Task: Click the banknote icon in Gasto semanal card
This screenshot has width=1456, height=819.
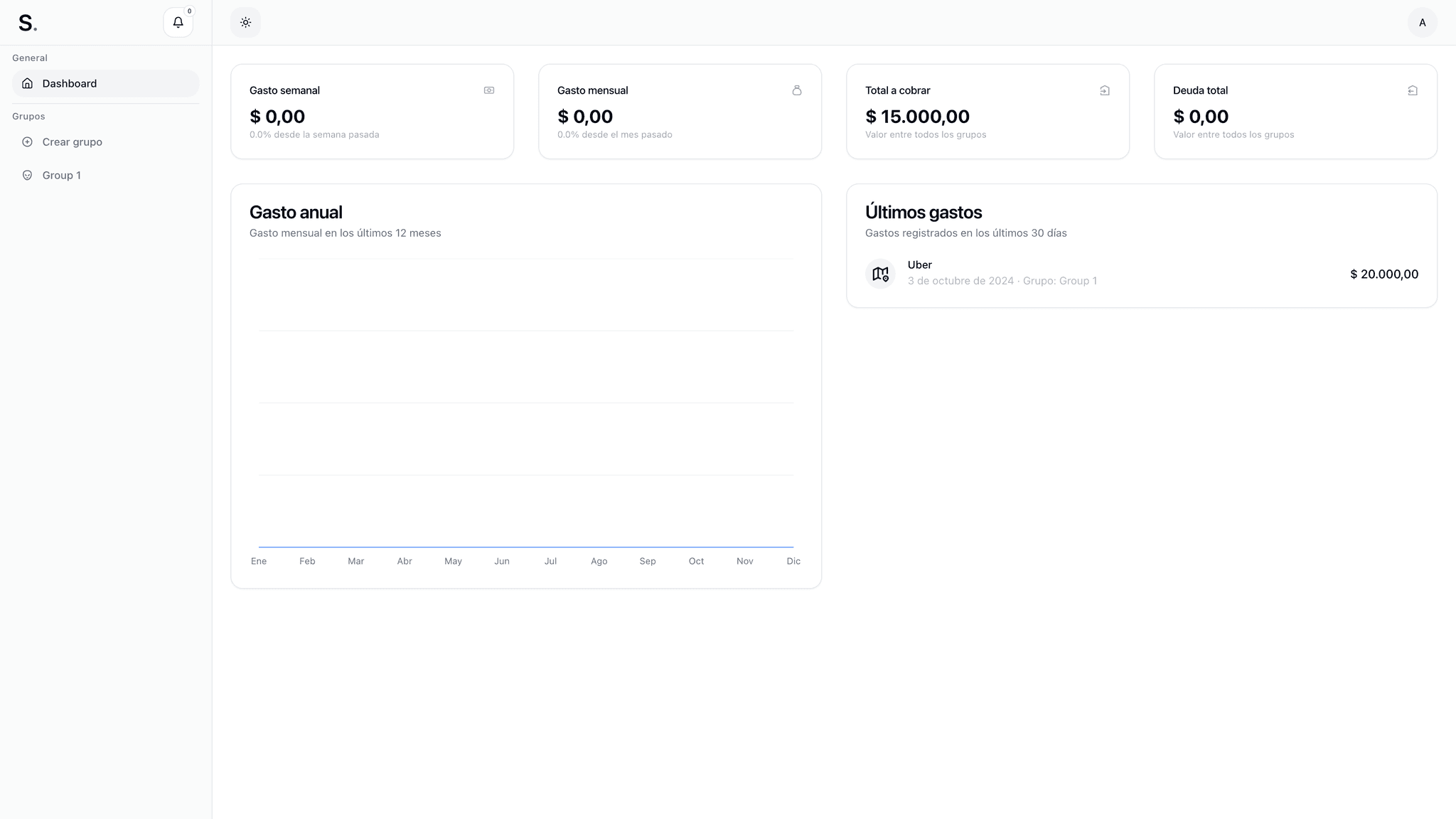Action: point(489,90)
